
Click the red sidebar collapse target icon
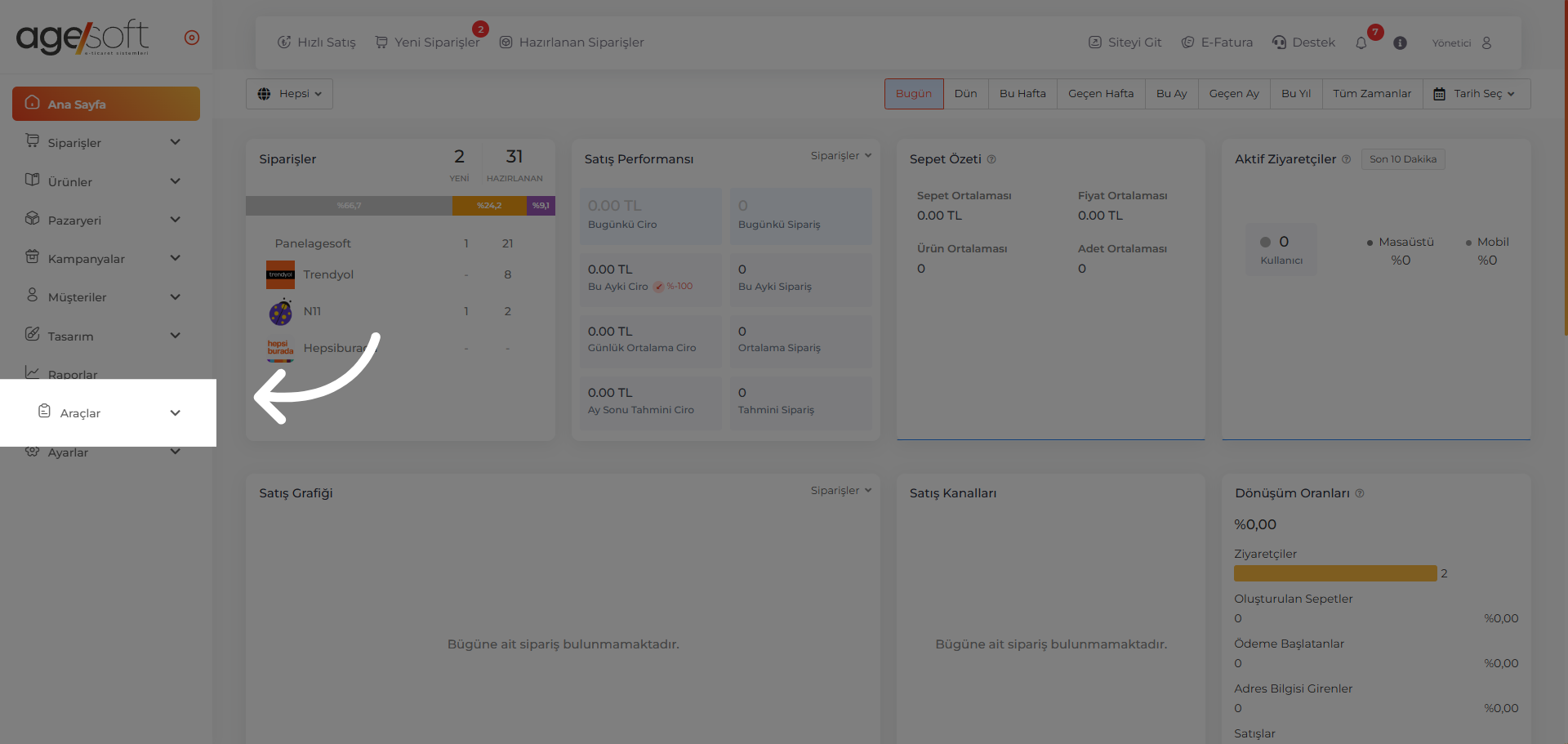(192, 38)
